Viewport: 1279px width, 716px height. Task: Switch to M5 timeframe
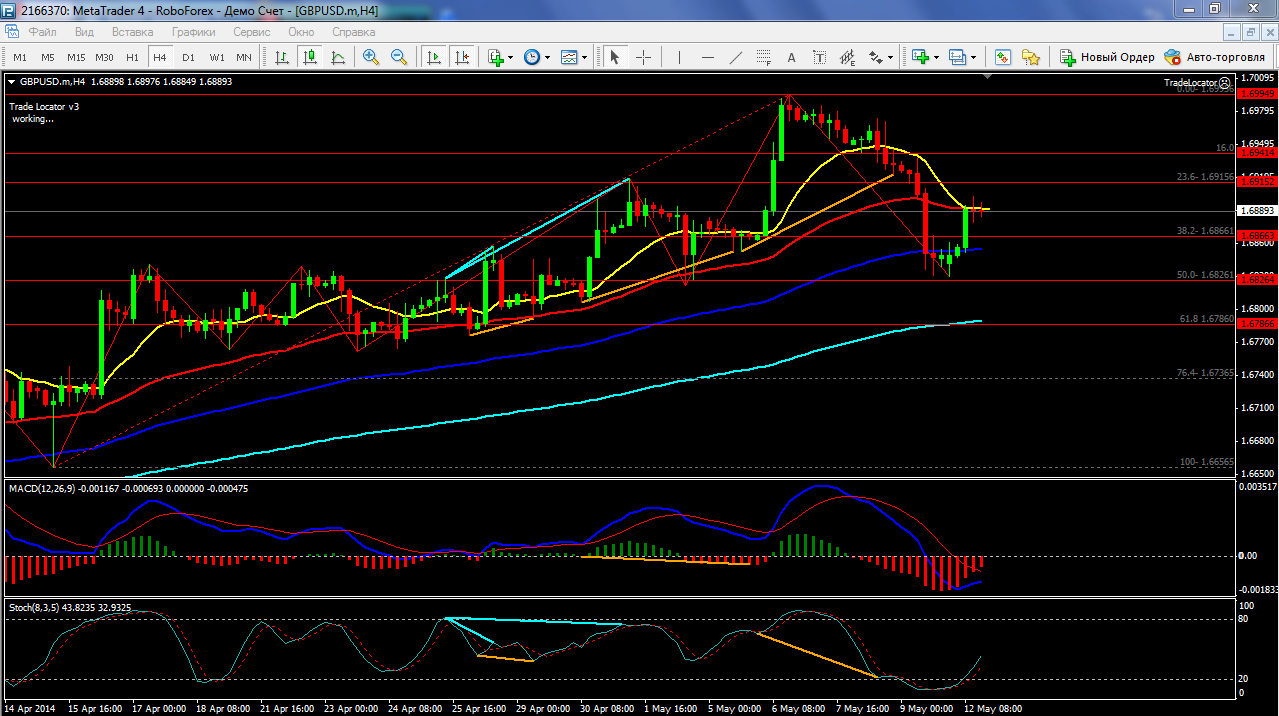(x=48, y=57)
